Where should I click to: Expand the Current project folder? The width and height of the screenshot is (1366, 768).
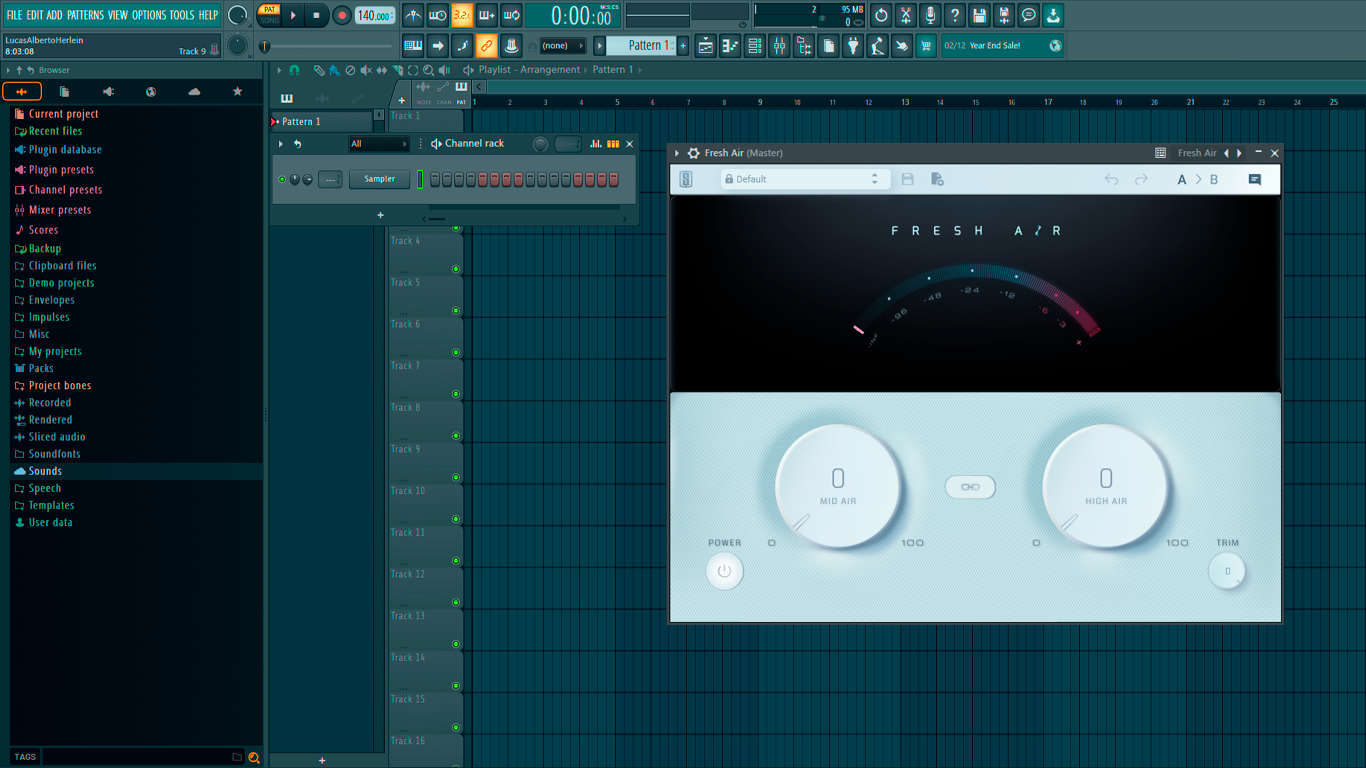click(63, 114)
